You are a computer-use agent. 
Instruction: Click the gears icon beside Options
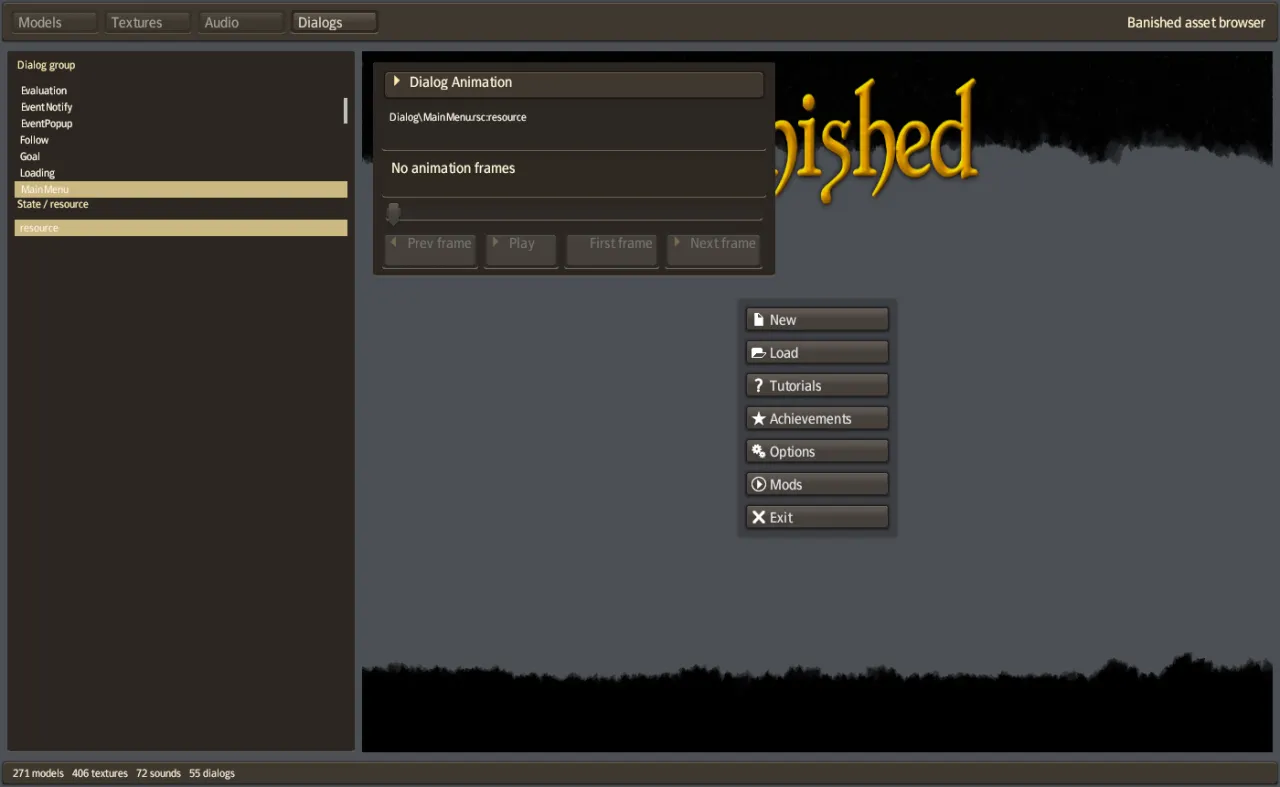pyautogui.click(x=759, y=452)
